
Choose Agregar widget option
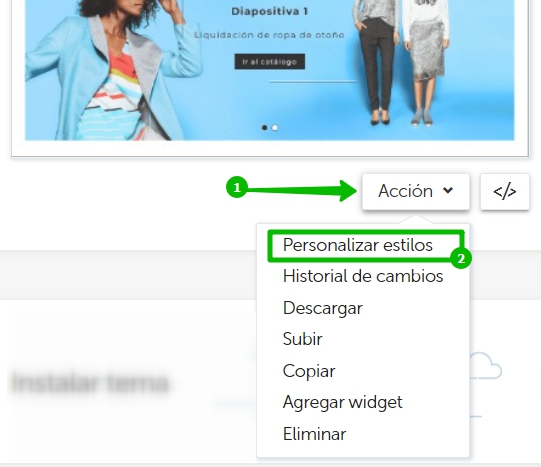point(343,402)
